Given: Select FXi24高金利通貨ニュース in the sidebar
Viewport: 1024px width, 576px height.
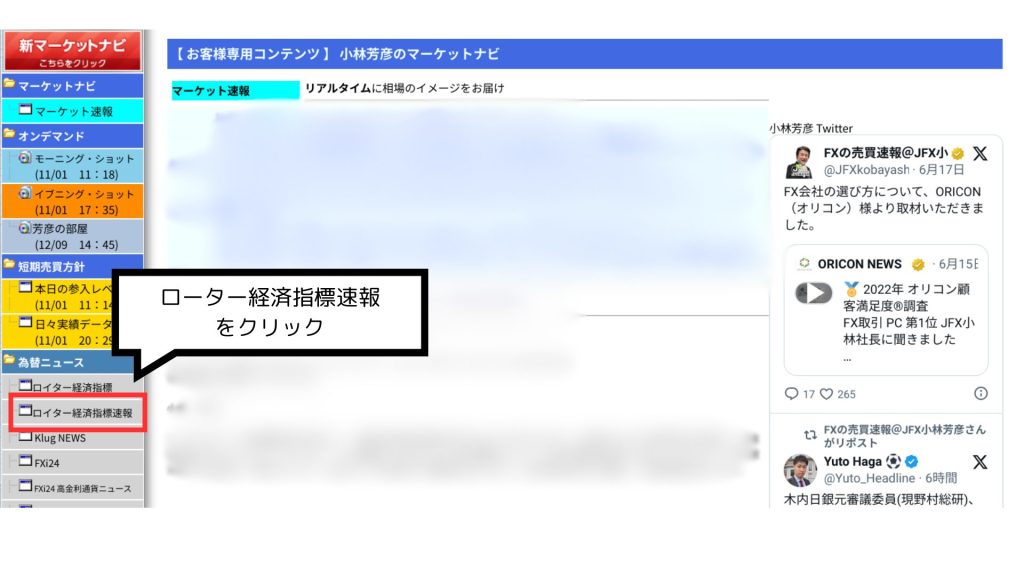Looking at the screenshot, I should click(x=78, y=487).
